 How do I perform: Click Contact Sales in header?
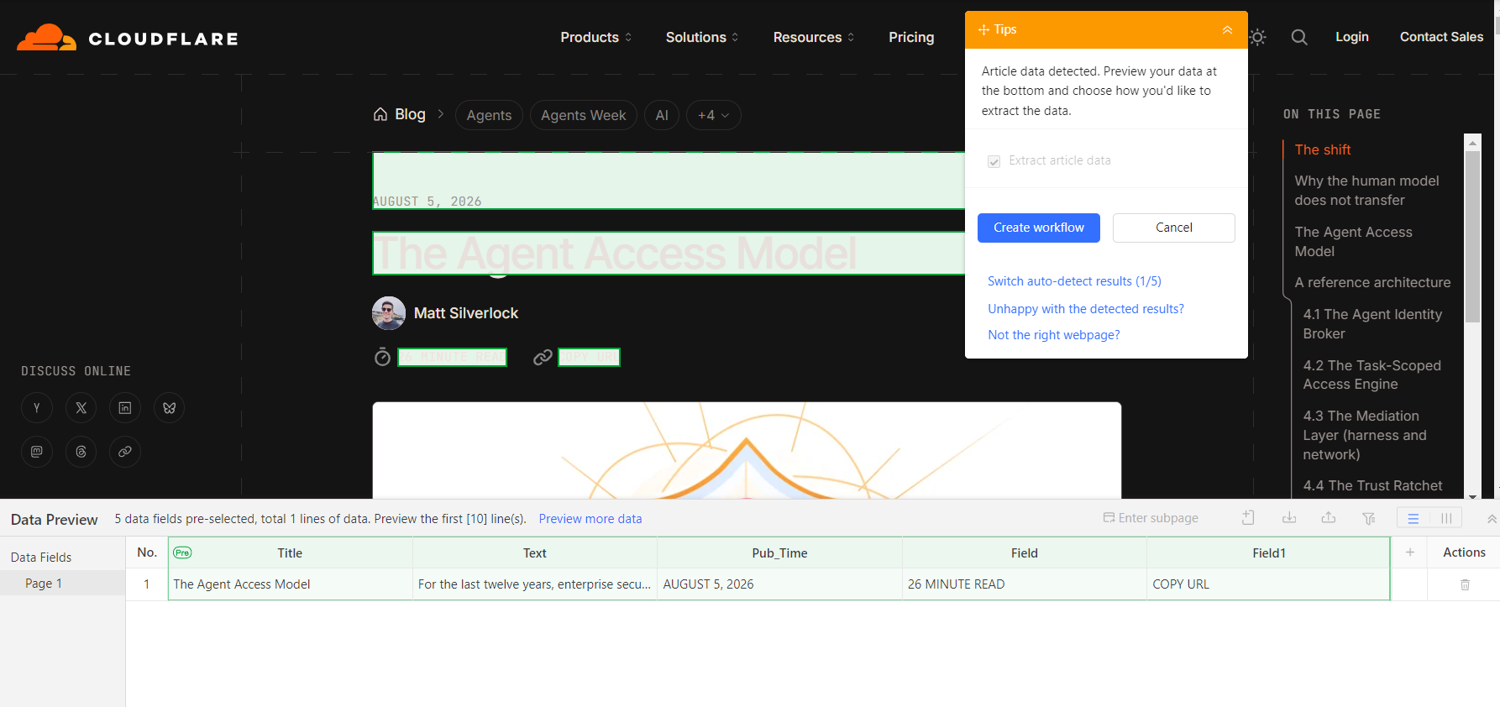click(x=1441, y=37)
